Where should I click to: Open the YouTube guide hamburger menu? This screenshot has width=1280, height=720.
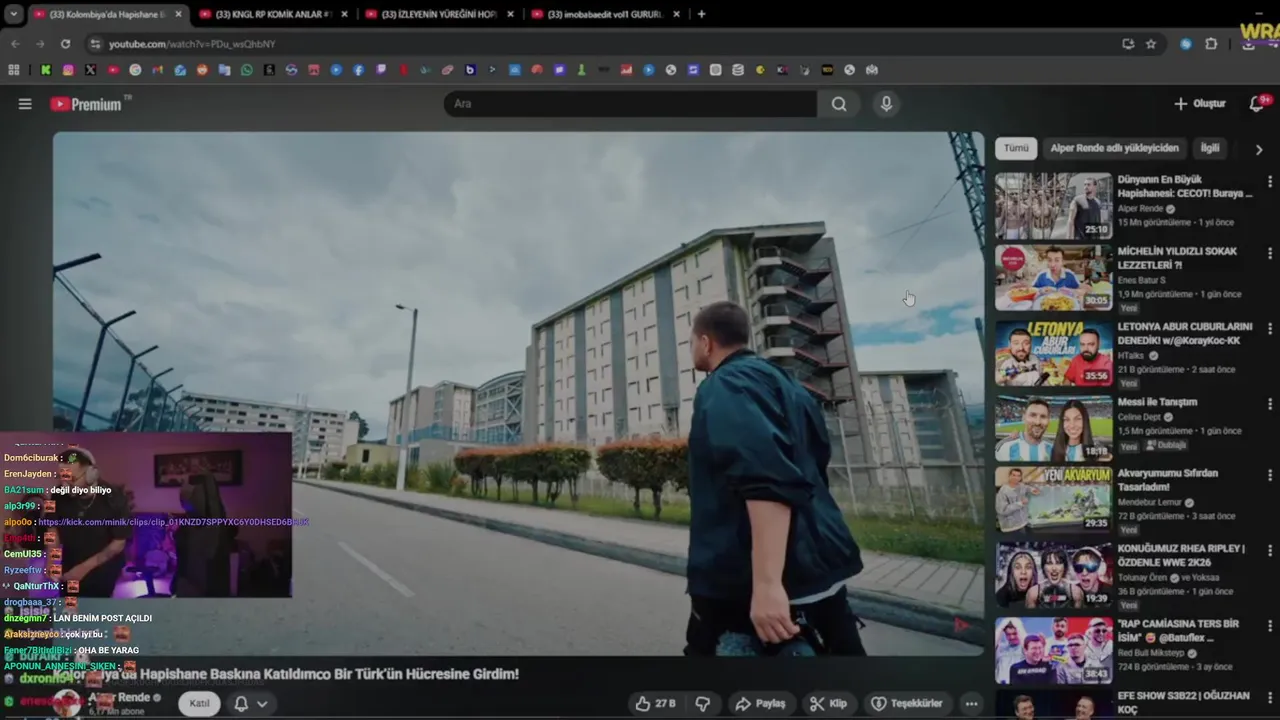pyautogui.click(x=25, y=104)
